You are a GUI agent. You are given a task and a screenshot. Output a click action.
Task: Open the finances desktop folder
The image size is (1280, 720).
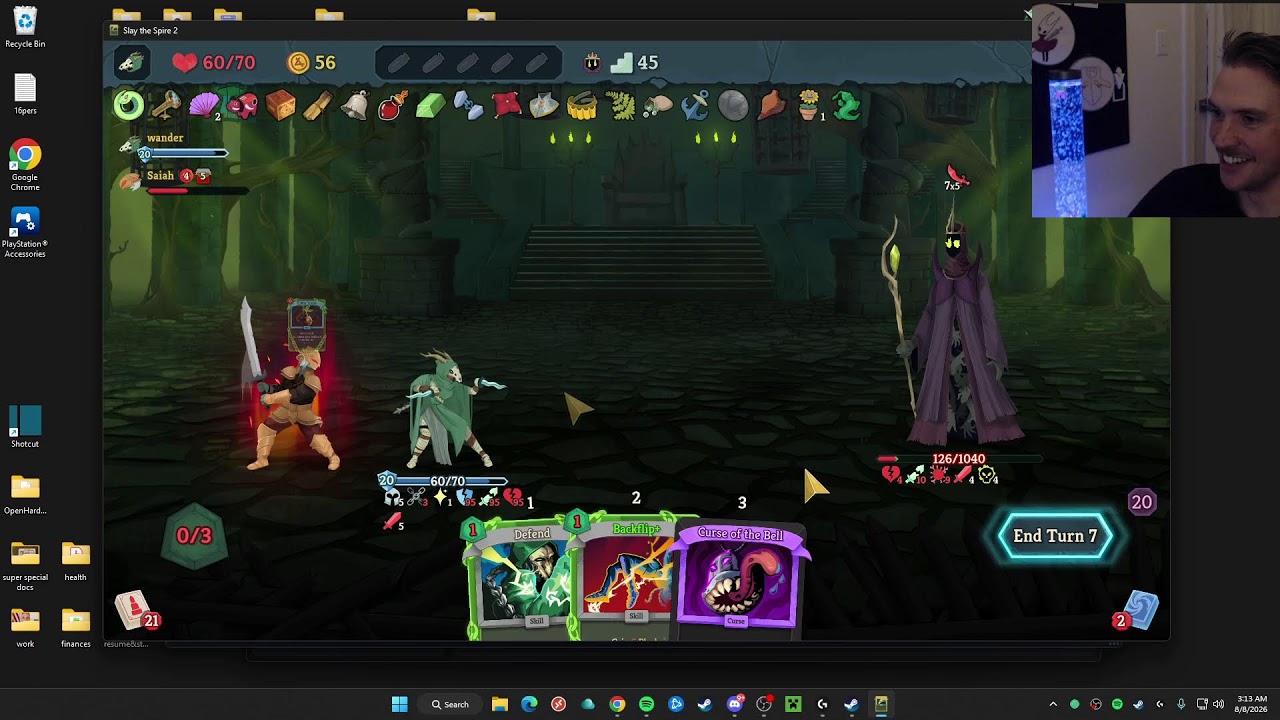75,629
